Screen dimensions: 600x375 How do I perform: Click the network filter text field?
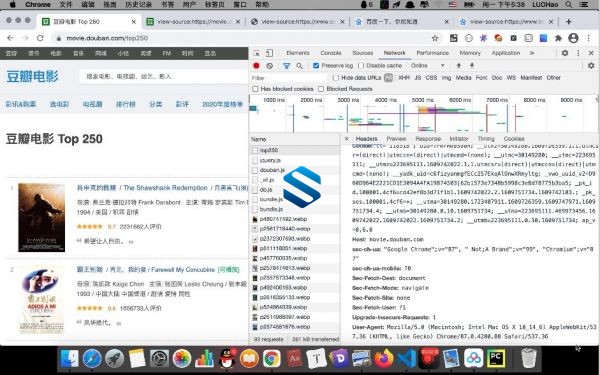click(289, 78)
